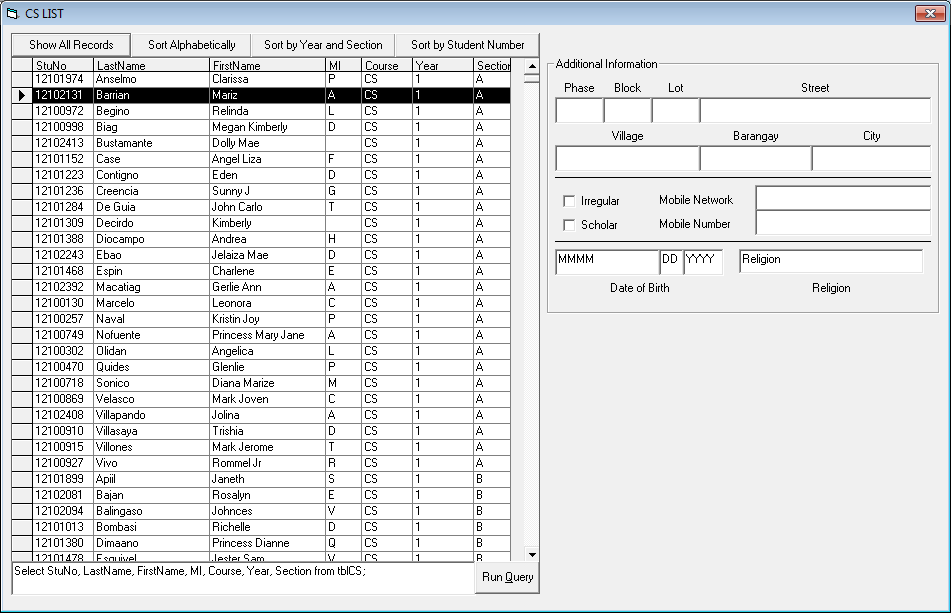Enable the Scholar checkbox
The height and width of the screenshot is (613, 951).
click(569, 225)
